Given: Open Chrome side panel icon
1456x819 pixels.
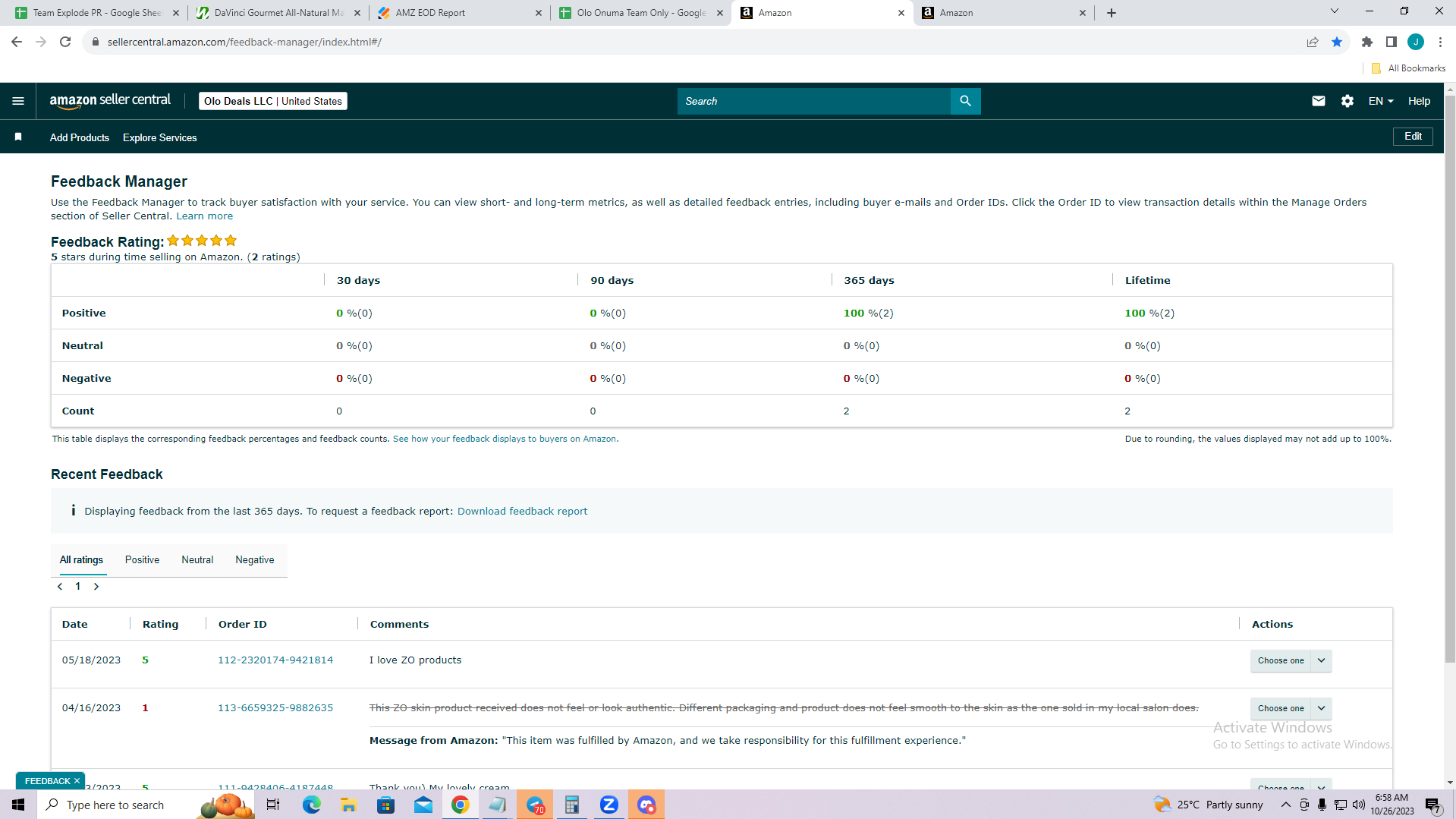Looking at the screenshot, I should (x=1392, y=42).
